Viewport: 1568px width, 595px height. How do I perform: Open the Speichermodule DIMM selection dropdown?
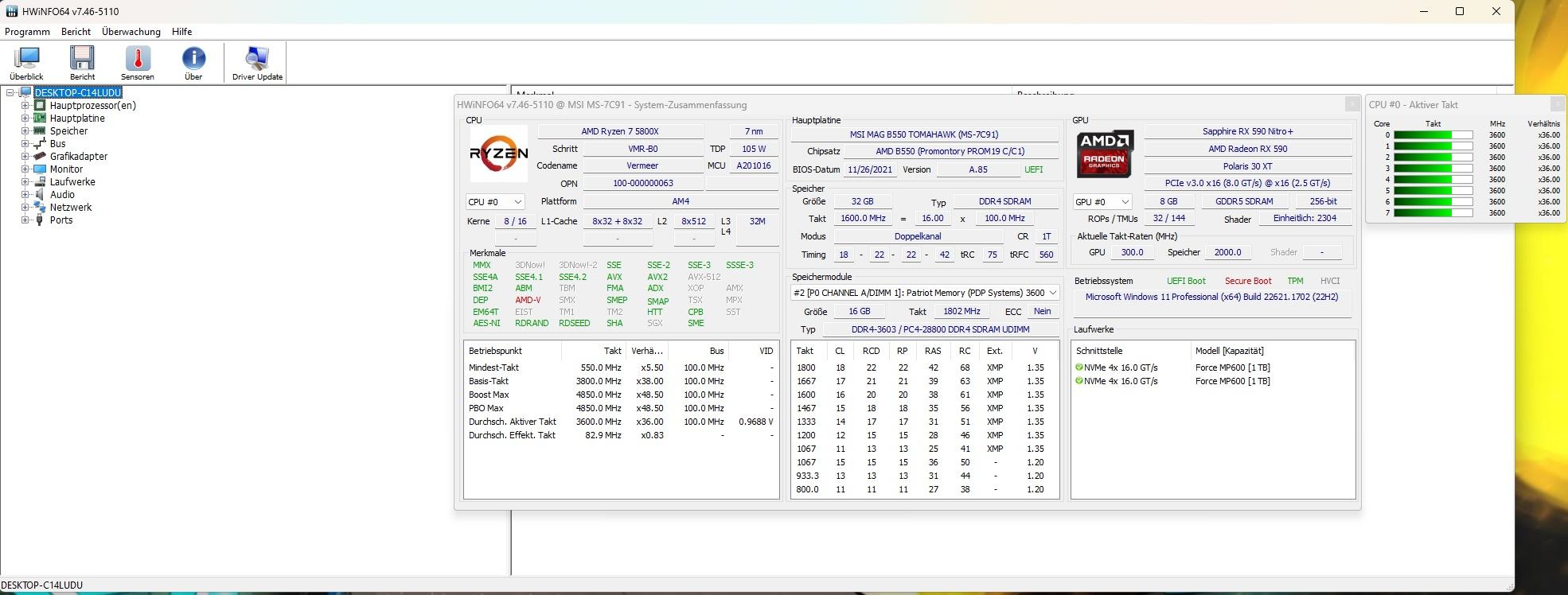pos(925,293)
